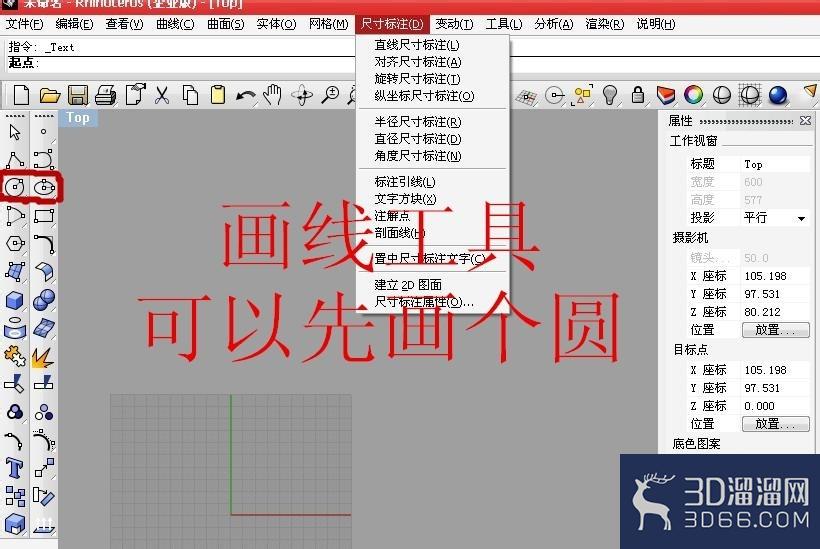The image size is (820, 549).
Task: Choose 建立 2D 图面 menu item
Action: (408, 285)
